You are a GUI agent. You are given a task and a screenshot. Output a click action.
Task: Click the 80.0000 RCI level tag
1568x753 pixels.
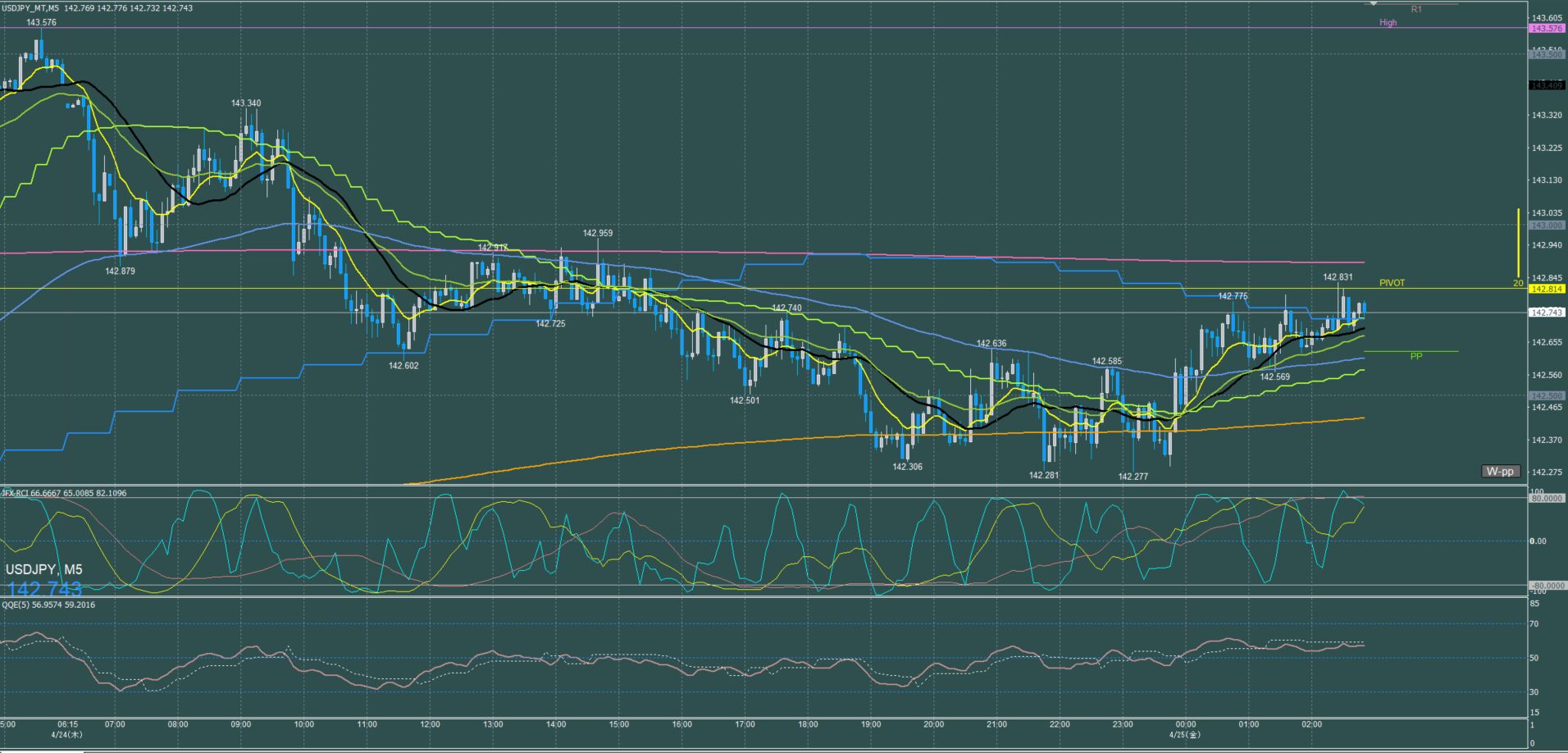pyautogui.click(x=1547, y=498)
